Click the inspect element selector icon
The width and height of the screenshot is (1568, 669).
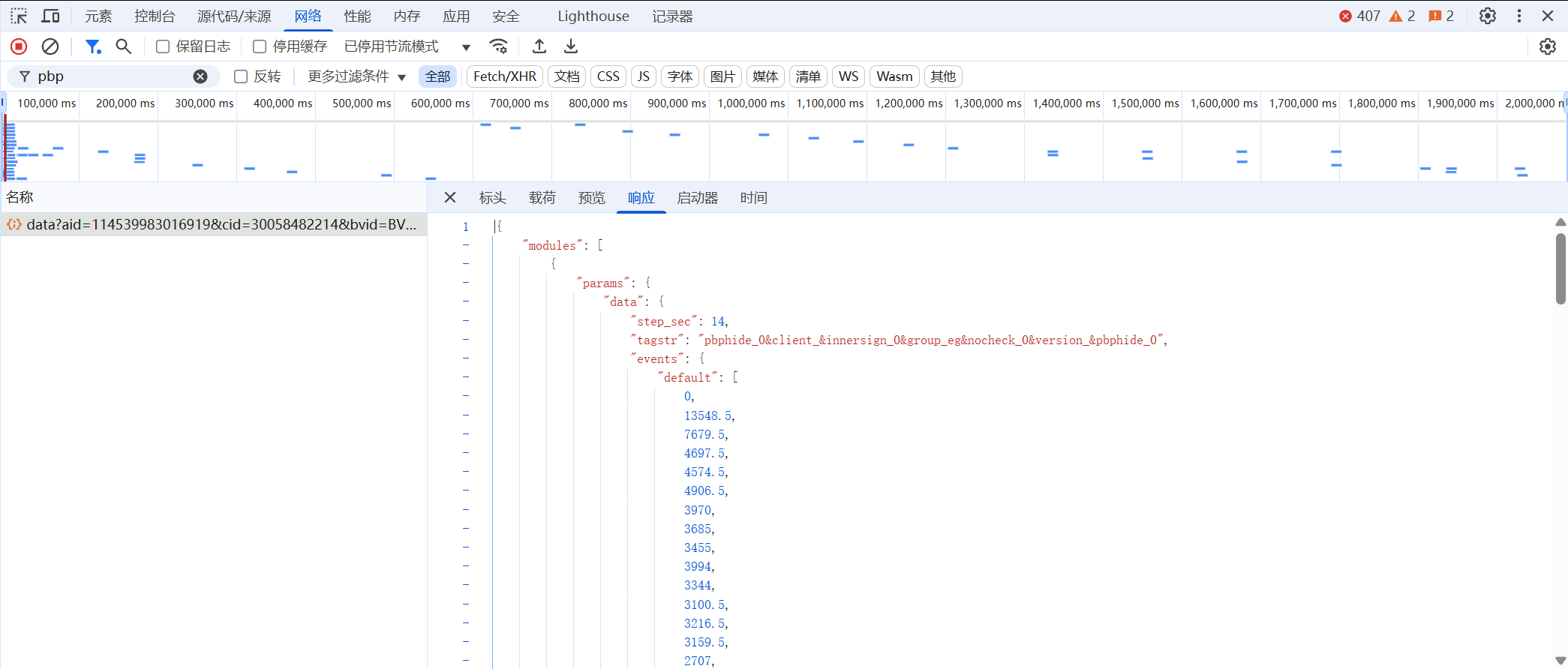point(19,16)
